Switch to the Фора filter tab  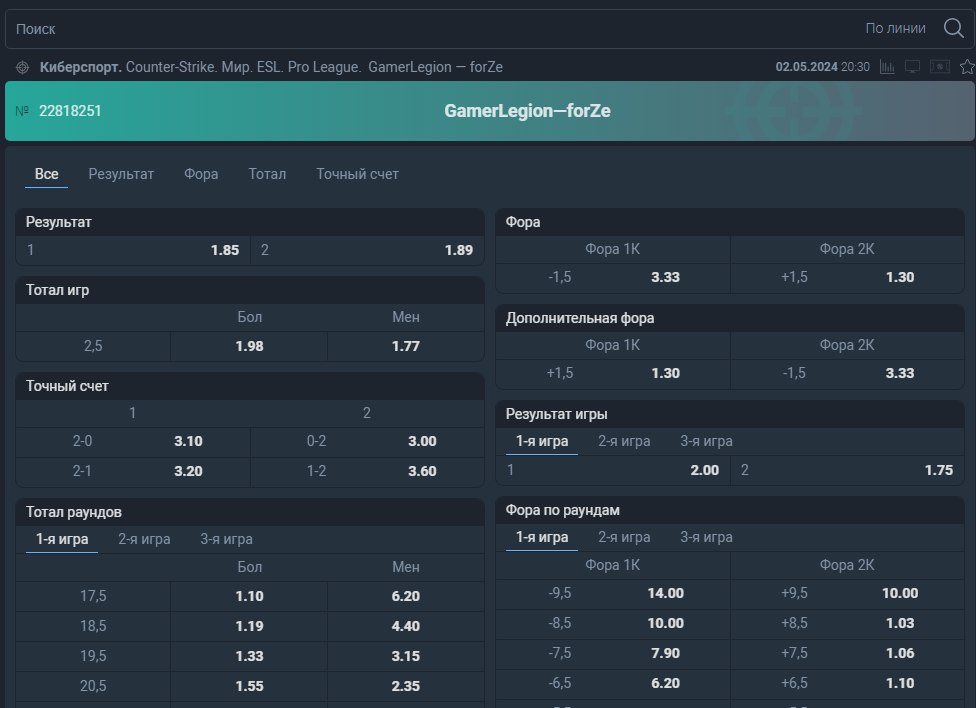[201, 174]
